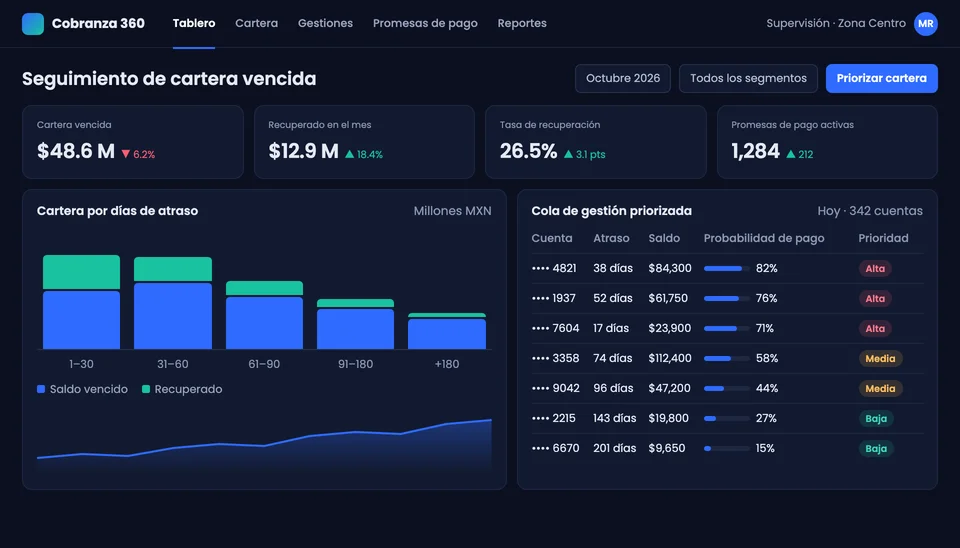Navigate to the Reportes tab

coord(522,23)
